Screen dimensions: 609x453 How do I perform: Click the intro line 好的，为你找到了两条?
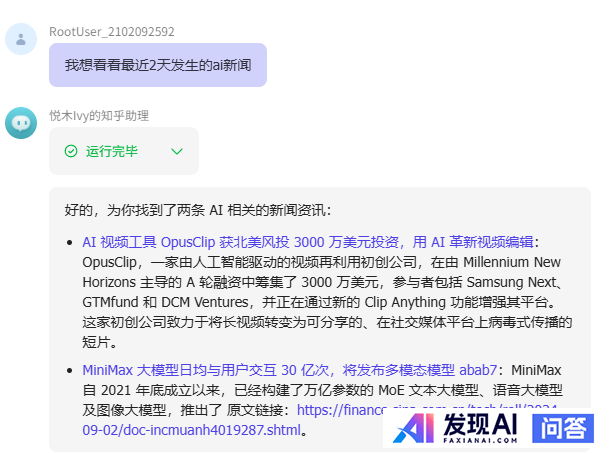[197, 210]
